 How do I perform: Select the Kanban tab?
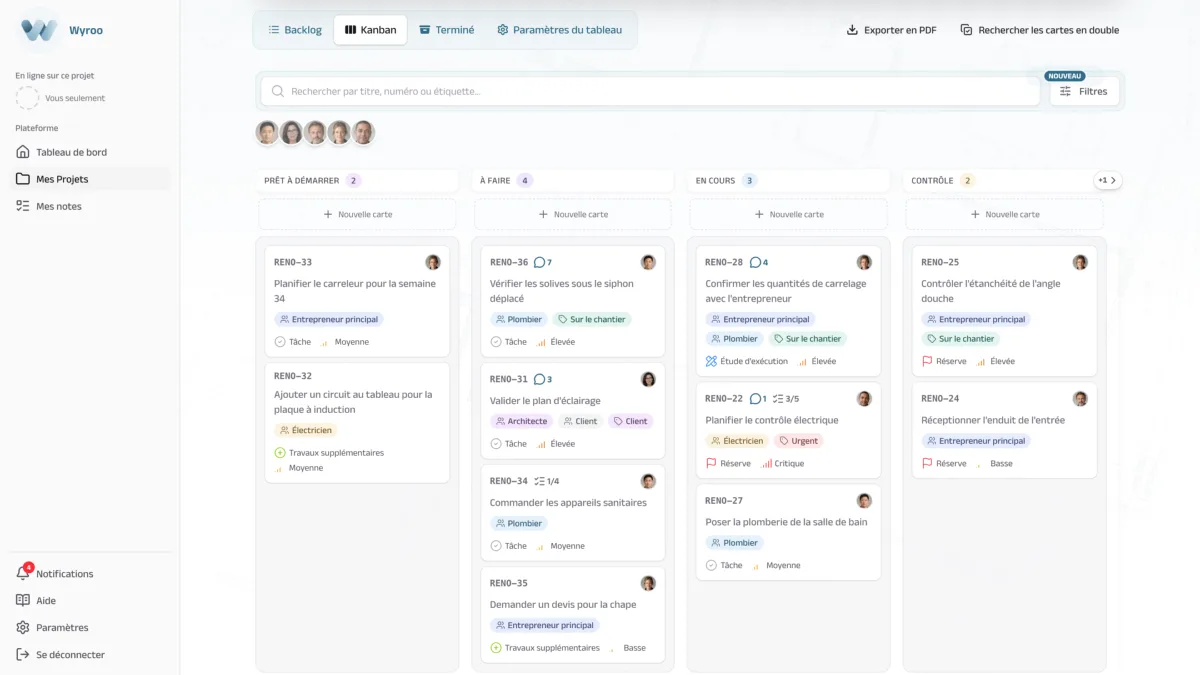(x=370, y=30)
